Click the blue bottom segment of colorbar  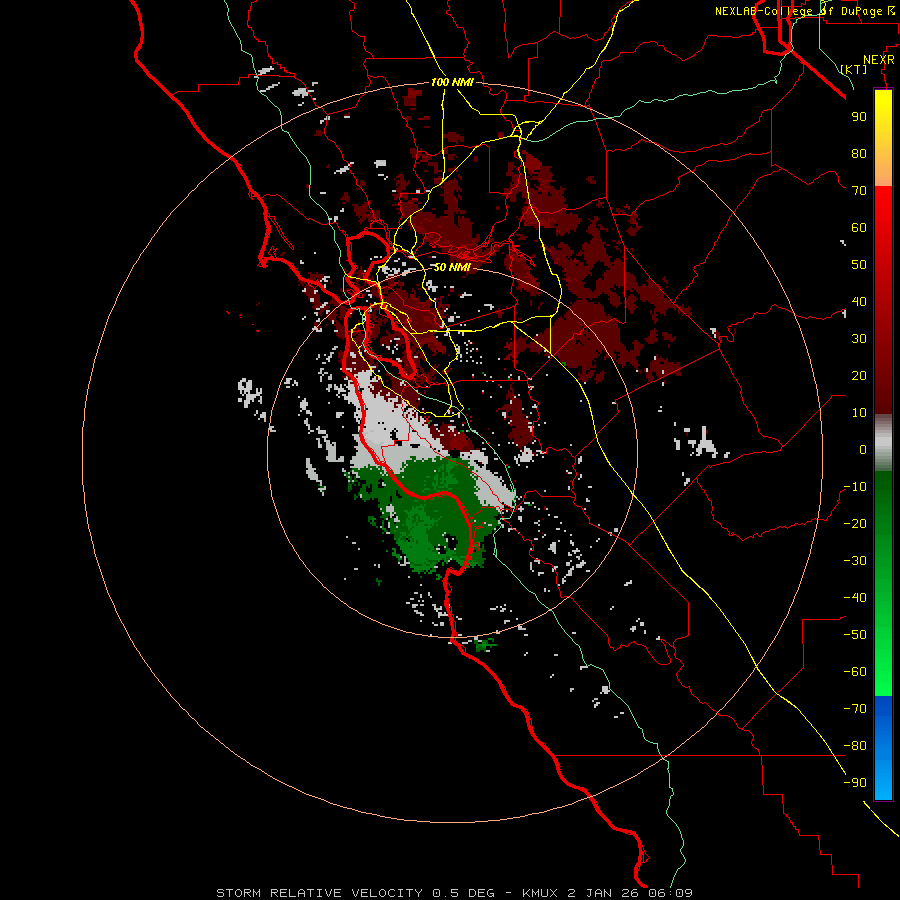coord(883,747)
